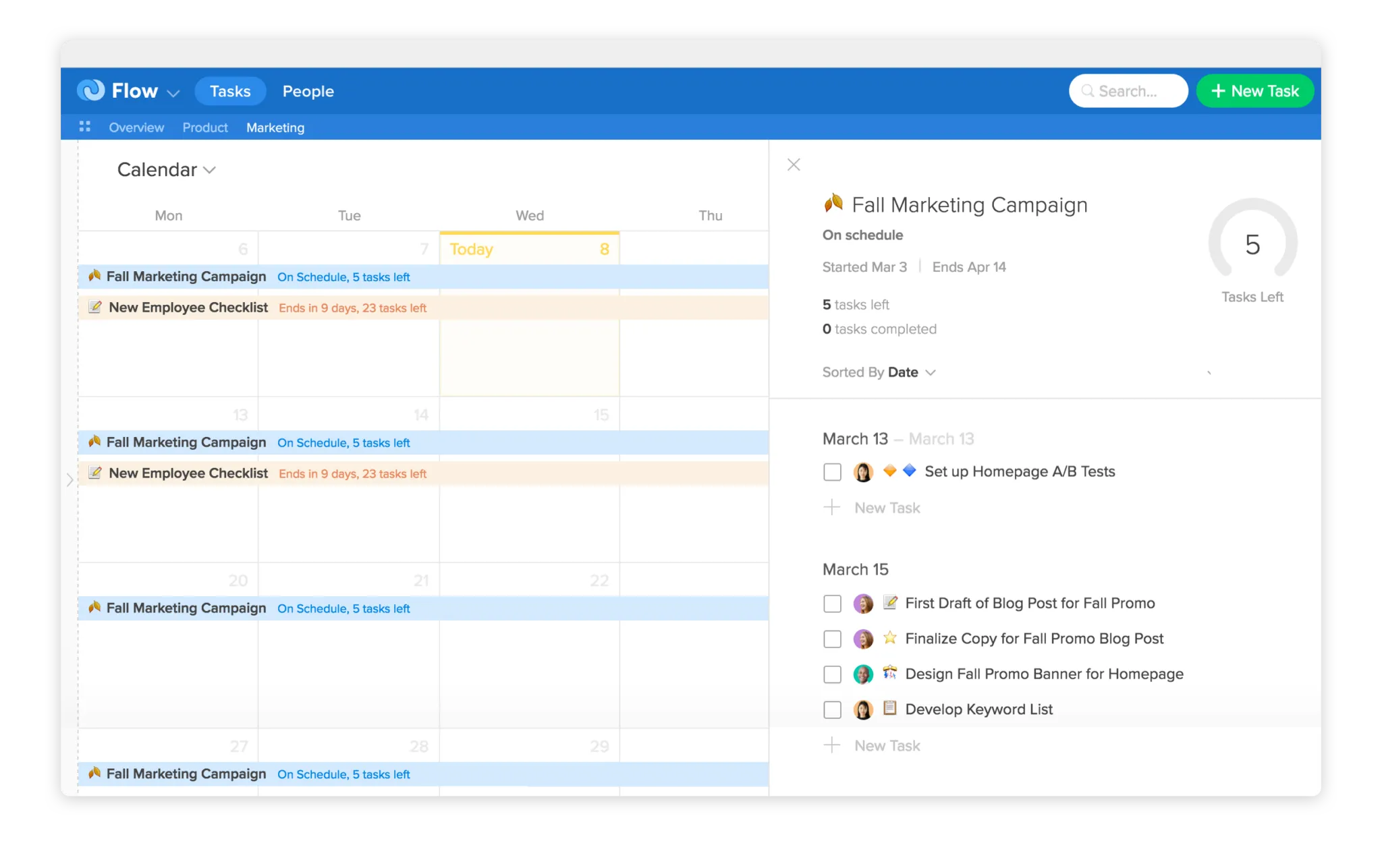Close the Fall Marketing Campaign panel
The height and width of the screenshot is (868, 1382).
[794, 165]
